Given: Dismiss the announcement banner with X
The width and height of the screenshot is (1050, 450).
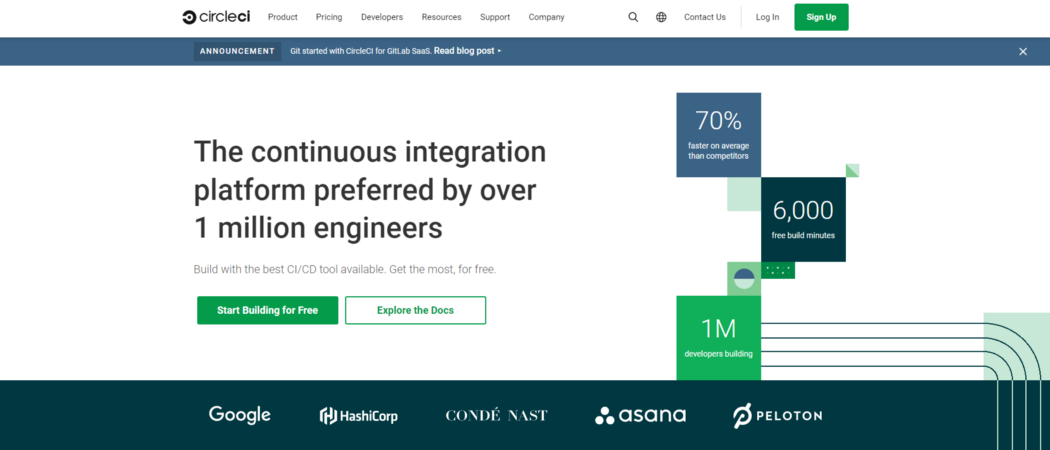Looking at the screenshot, I should coord(1023,52).
